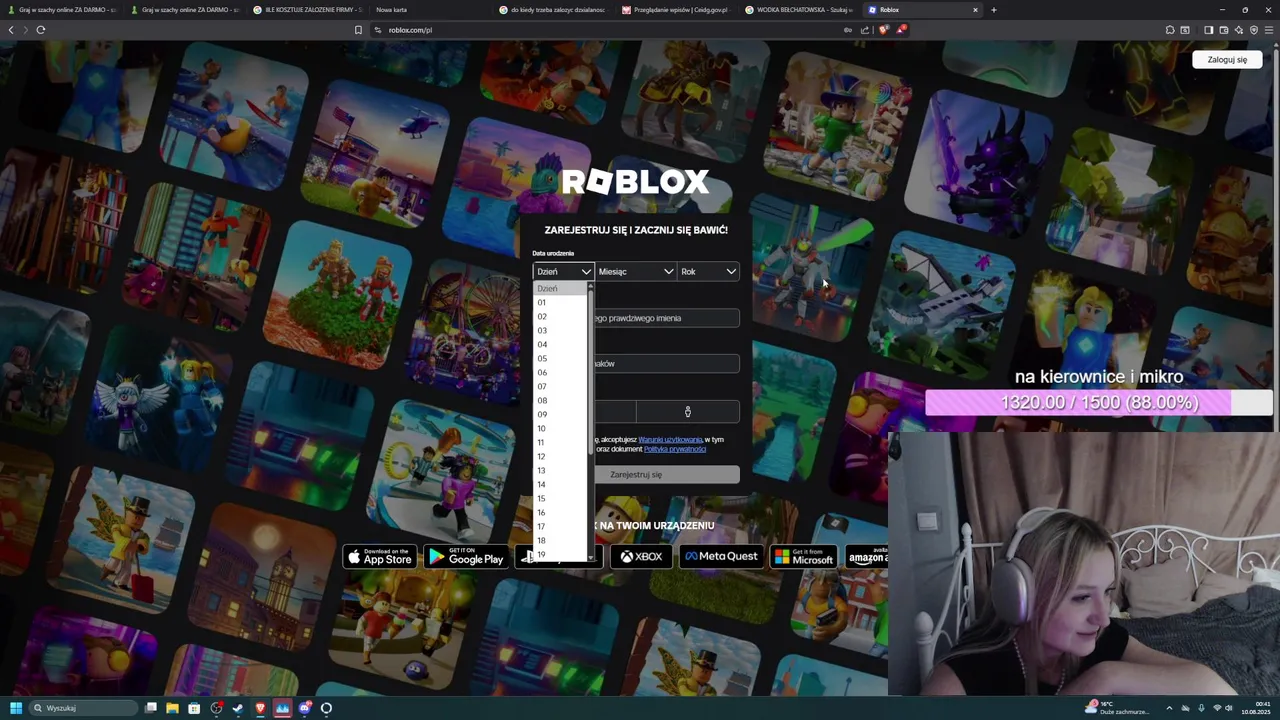
Task: Click the username field with 'prawdziwego imienia'
Action: click(667, 318)
